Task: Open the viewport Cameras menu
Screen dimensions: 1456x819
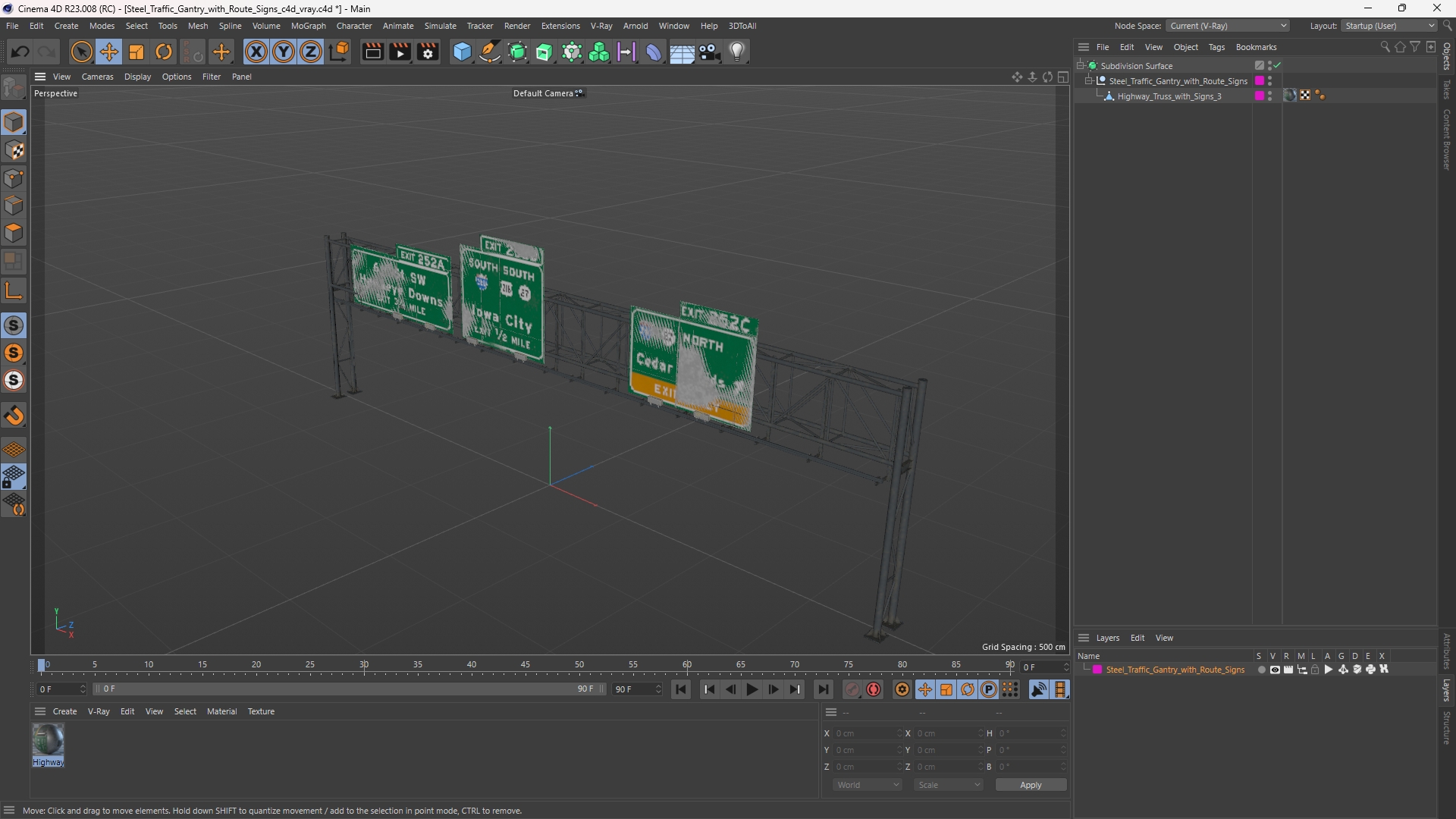Action: point(97,77)
